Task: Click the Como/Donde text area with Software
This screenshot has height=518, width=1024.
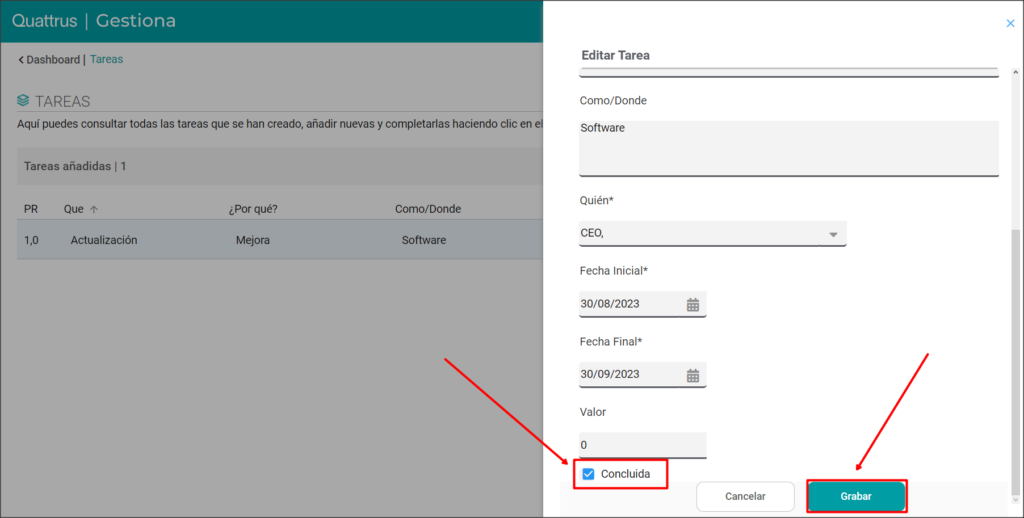Action: [x=789, y=148]
